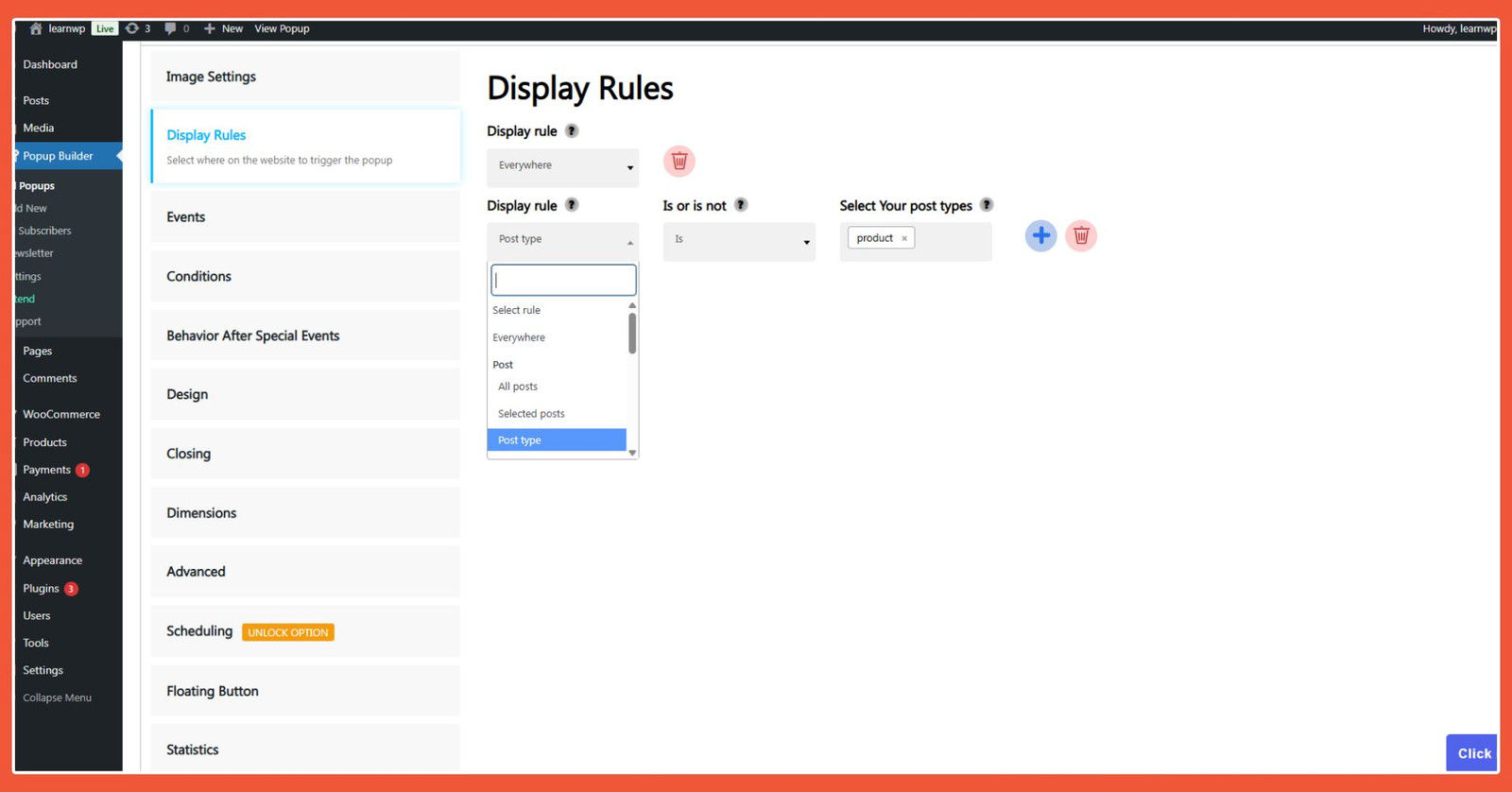
Task: Show help for Is or is not
Action: (741, 205)
